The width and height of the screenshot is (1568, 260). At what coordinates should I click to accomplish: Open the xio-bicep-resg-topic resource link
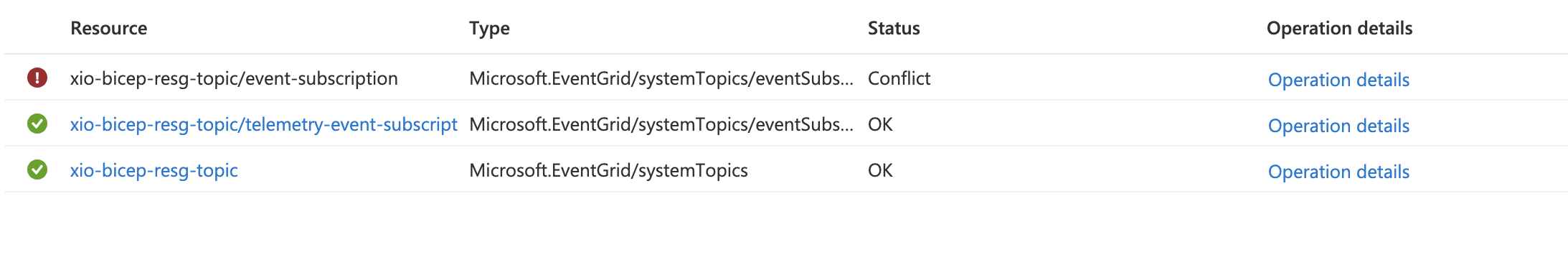coord(154,170)
